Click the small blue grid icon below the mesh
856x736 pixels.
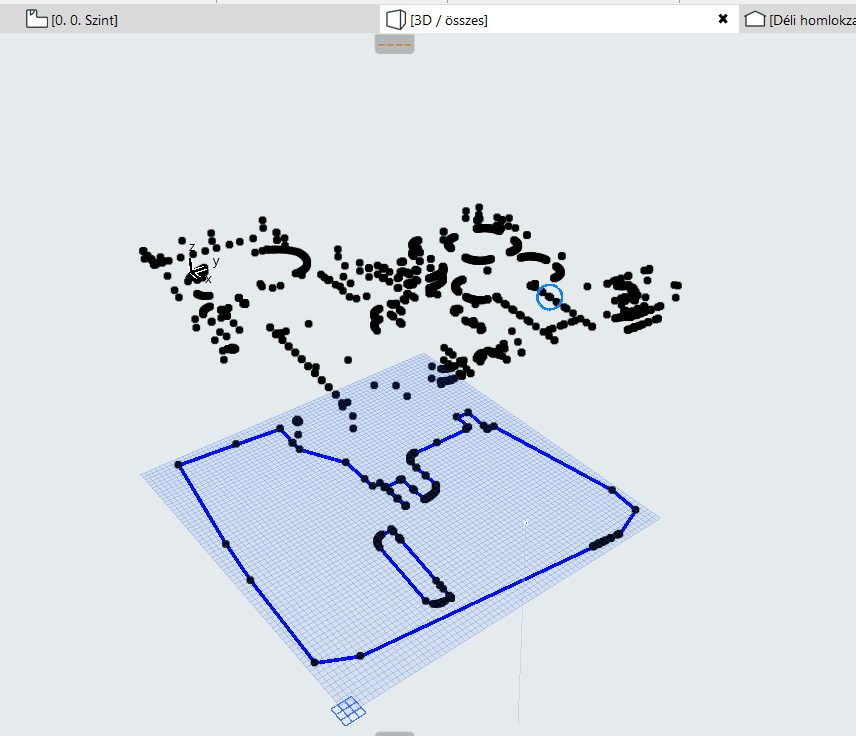(348, 711)
